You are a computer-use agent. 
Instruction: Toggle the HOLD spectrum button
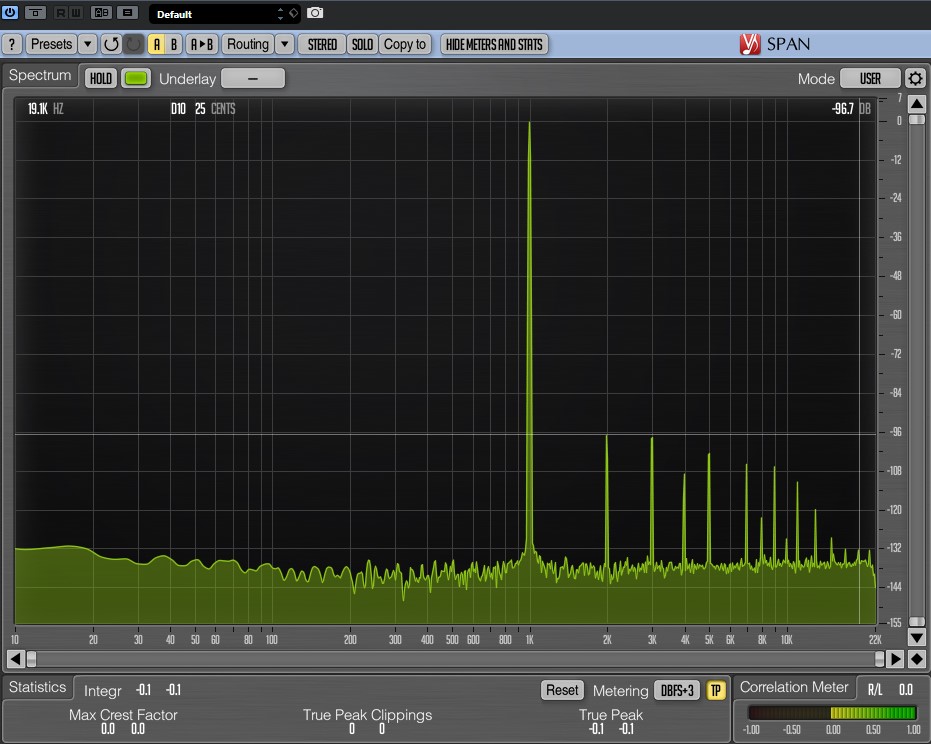point(100,78)
